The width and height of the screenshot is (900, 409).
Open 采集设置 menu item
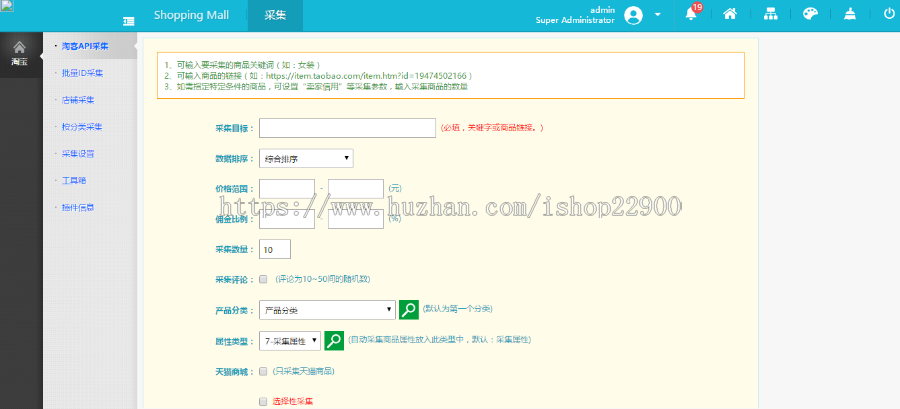pos(77,154)
